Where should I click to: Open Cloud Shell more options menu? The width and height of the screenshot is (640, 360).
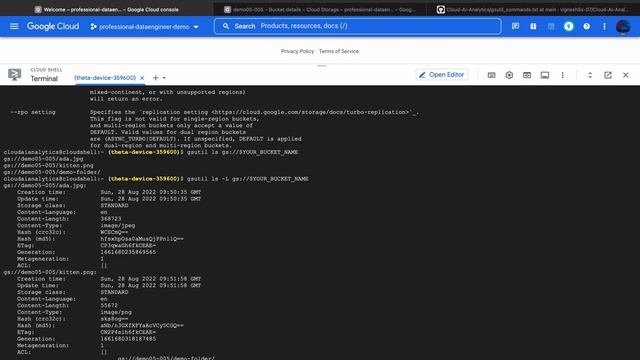pyautogui.click(x=562, y=76)
